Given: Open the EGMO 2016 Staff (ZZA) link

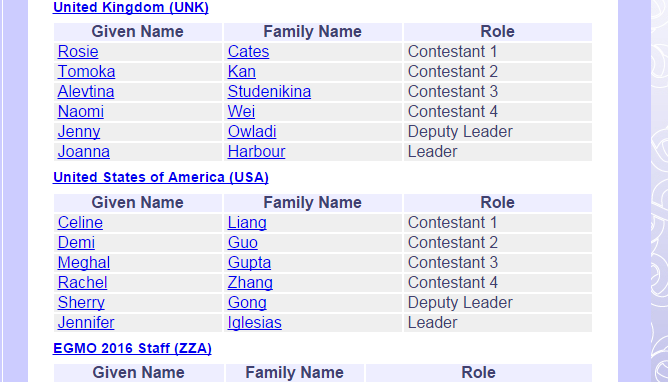Looking at the screenshot, I should tap(132, 348).
